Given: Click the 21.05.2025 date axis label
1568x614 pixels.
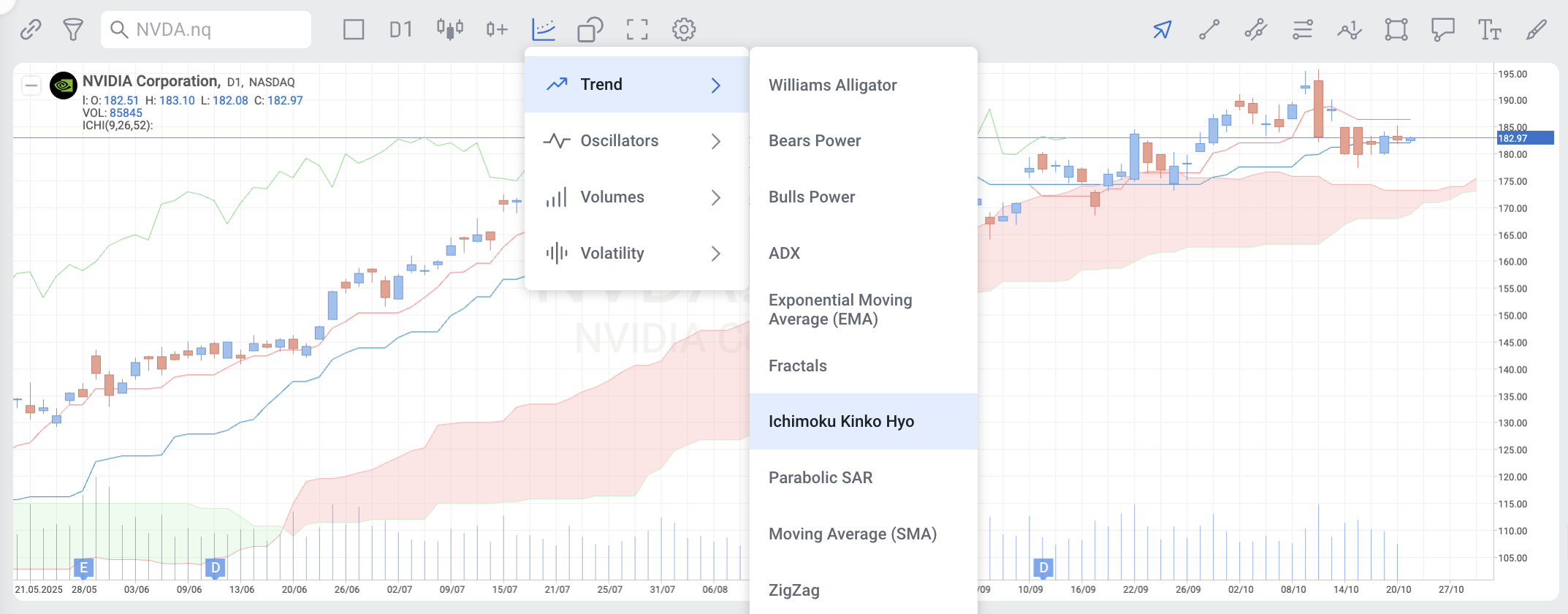Looking at the screenshot, I should point(39,590).
